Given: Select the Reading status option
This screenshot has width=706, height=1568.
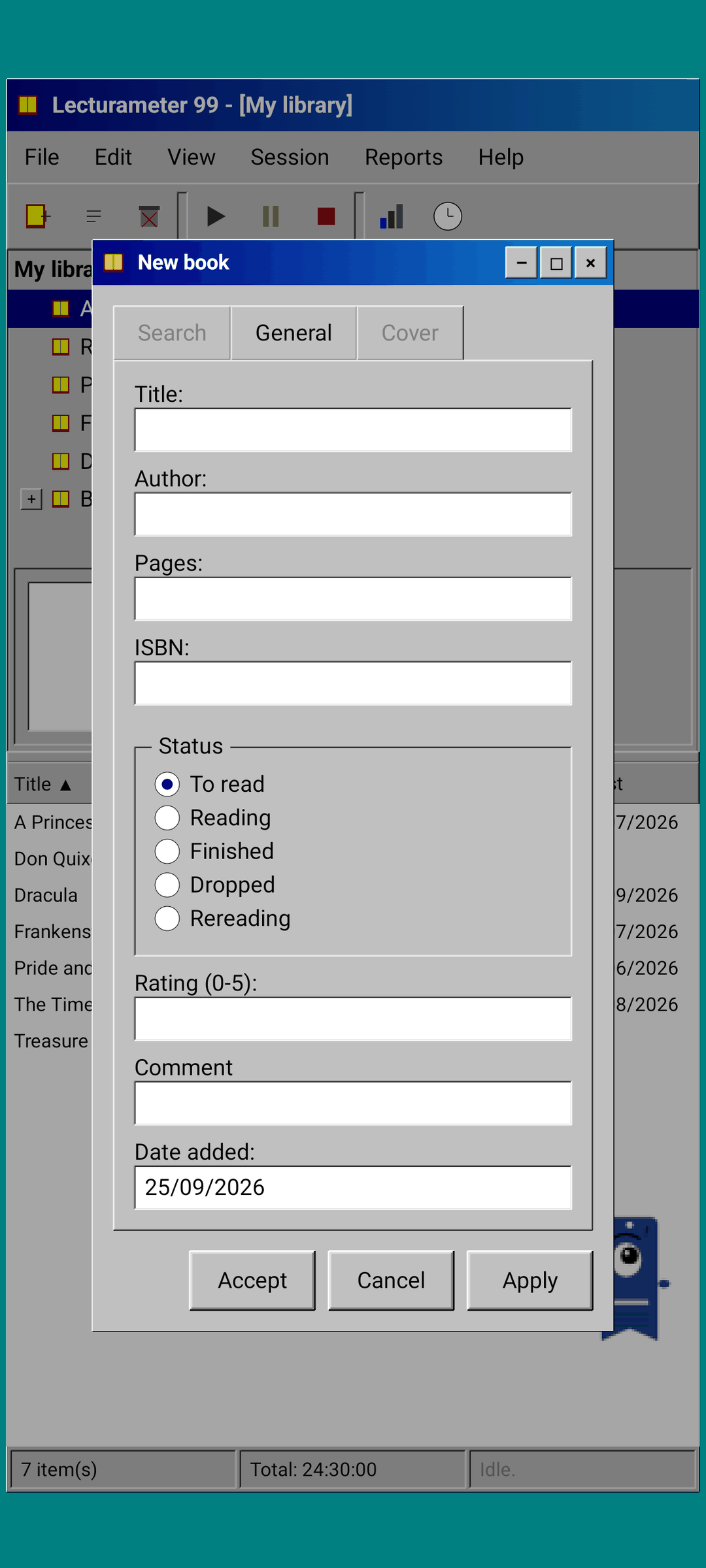Looking at the screenshot, I should 213,818.
